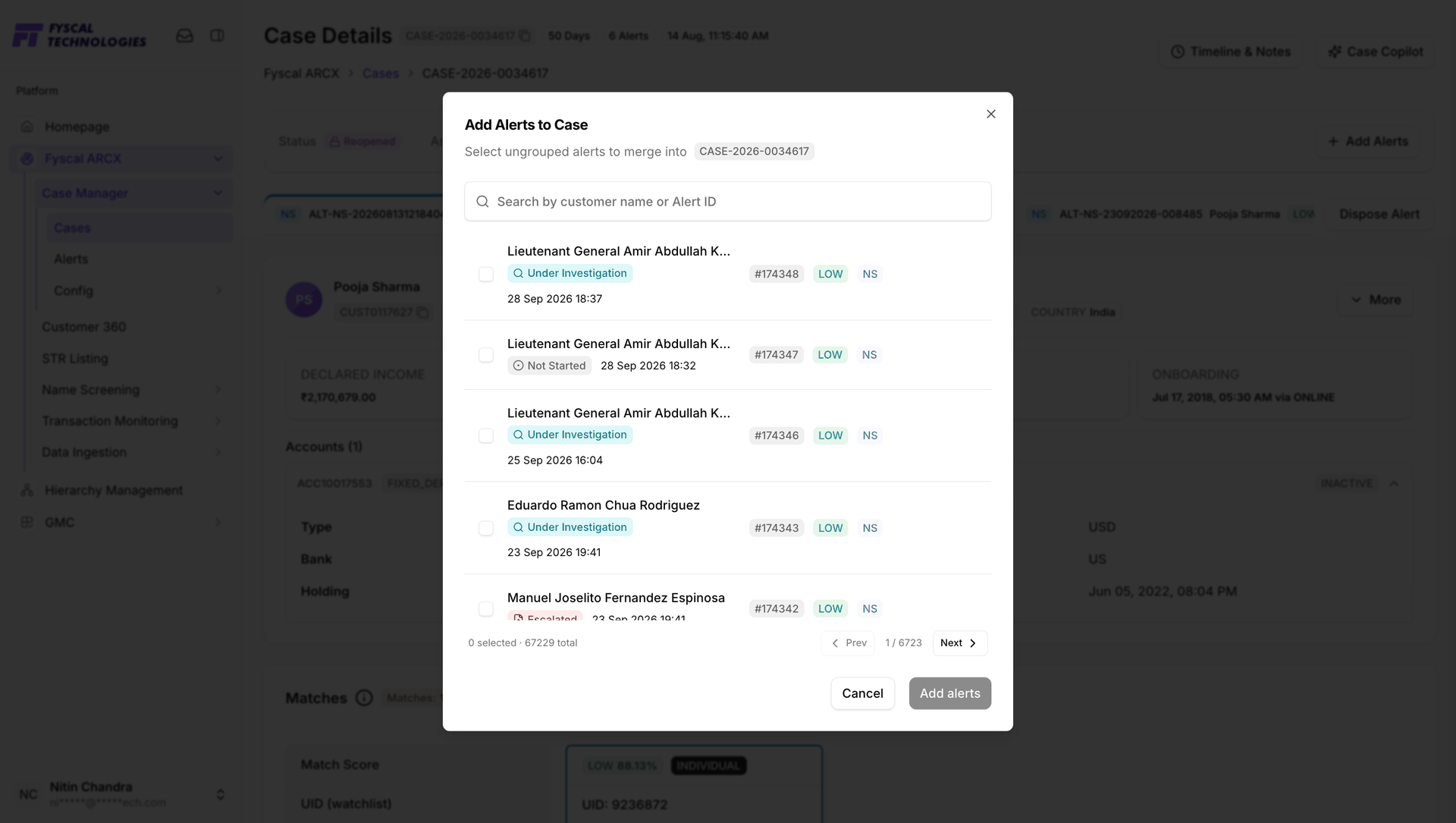This screenshot has width=1456, height=823.
Task: Expand Config submenu chevron
Action: coord(218,291)
